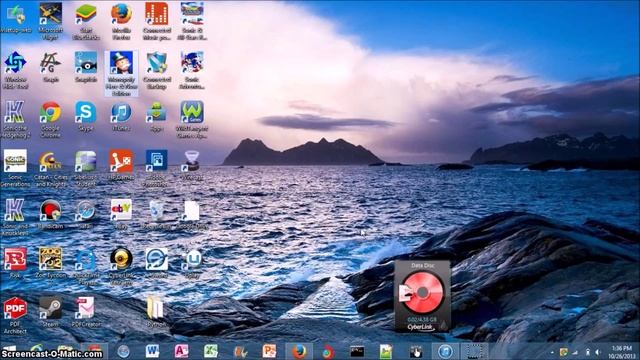Open the Bandicam desktop shortcut
Viewport: 640px width, 360px height.
[x=51, y=214]
